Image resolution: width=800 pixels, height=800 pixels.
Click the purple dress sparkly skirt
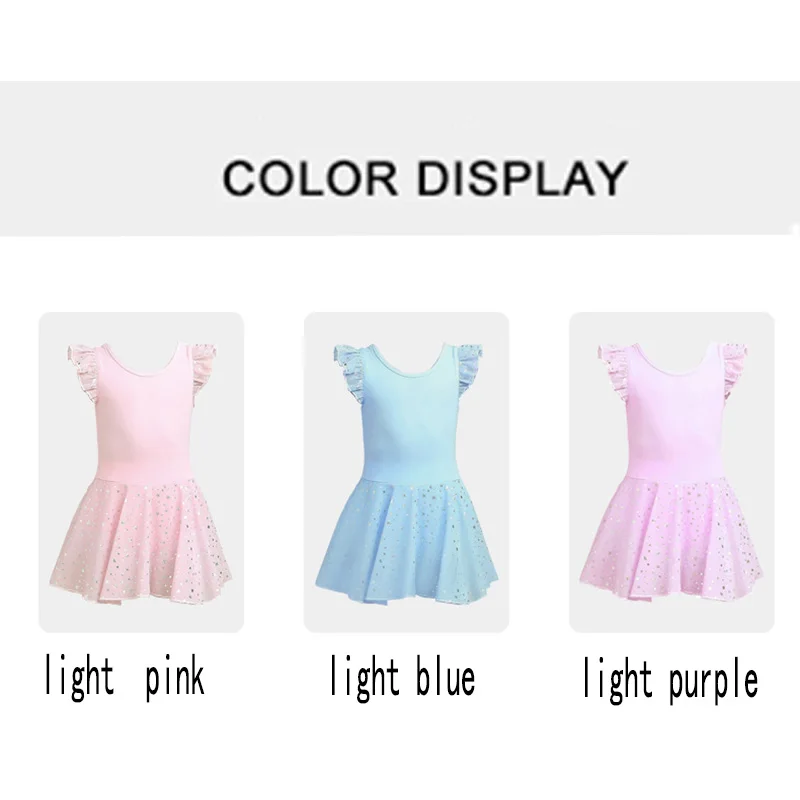(x=671, y=538)
